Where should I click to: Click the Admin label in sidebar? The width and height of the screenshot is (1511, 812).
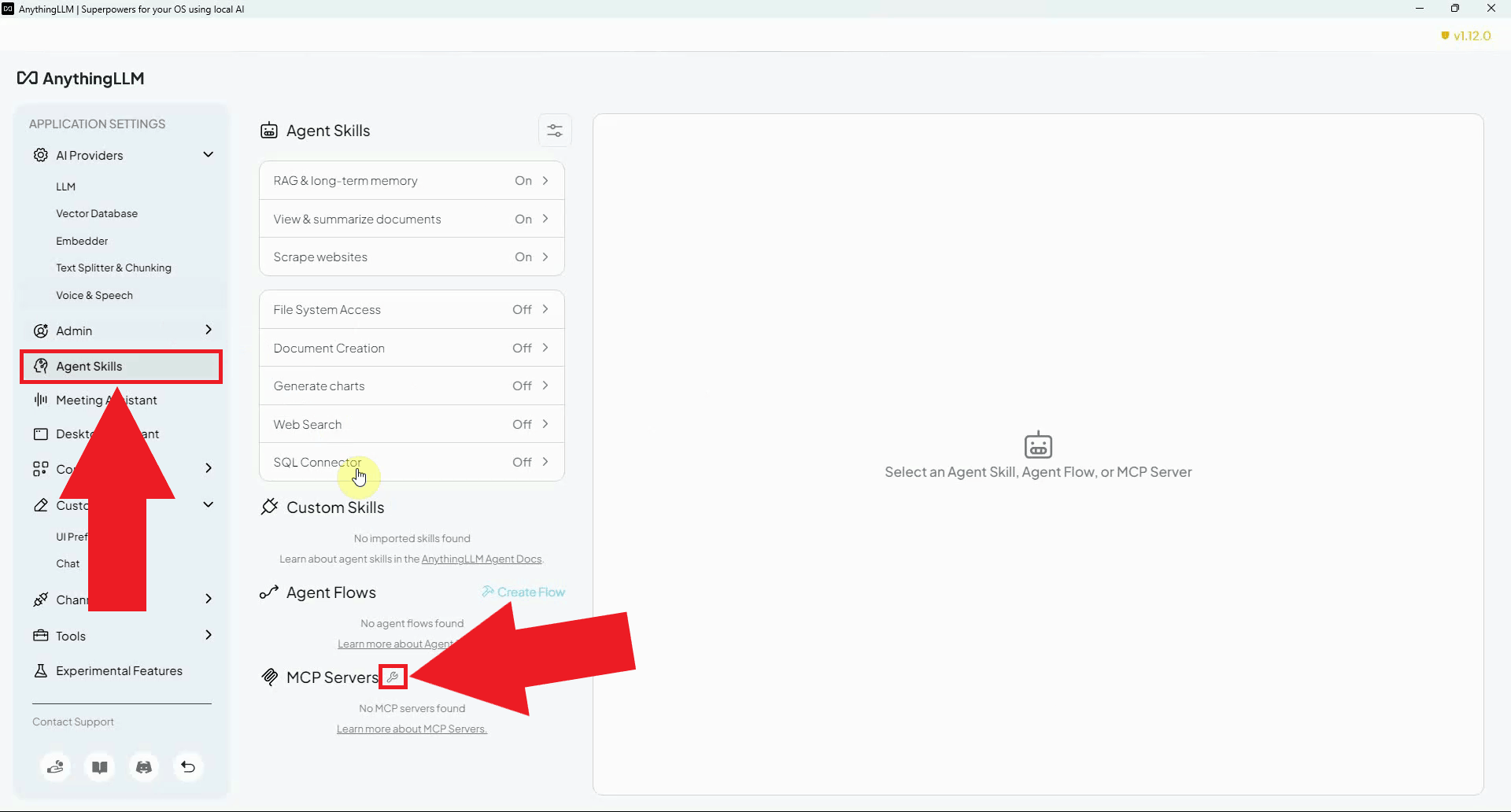[74, 330]
